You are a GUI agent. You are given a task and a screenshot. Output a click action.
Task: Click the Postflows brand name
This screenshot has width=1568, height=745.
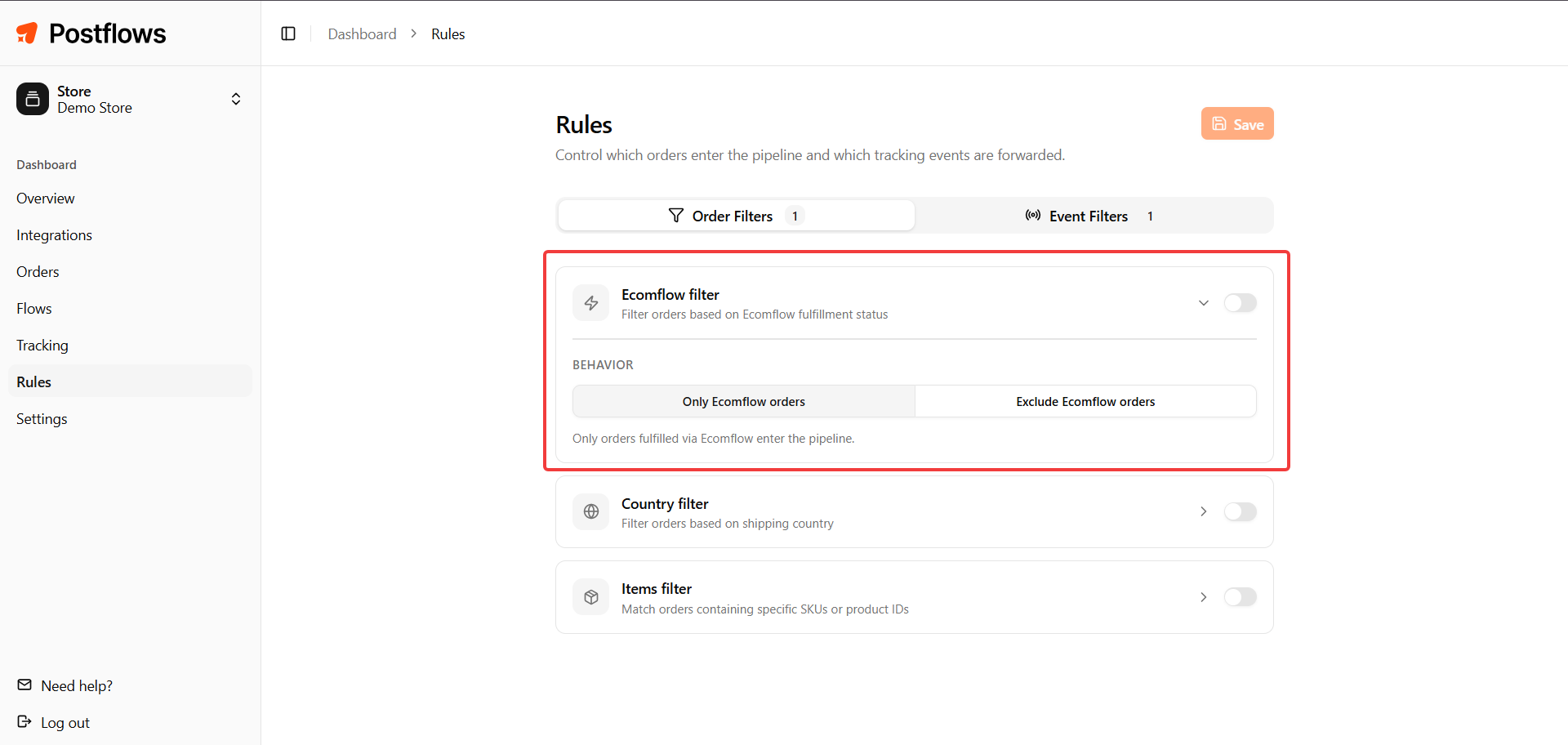click(x=108, y=33)
